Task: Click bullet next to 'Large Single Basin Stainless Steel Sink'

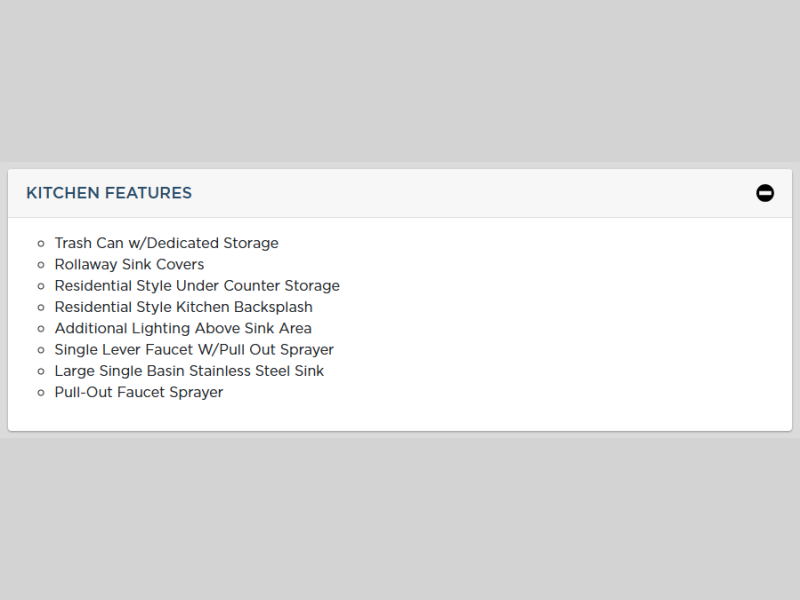Action: coord(41,372)
